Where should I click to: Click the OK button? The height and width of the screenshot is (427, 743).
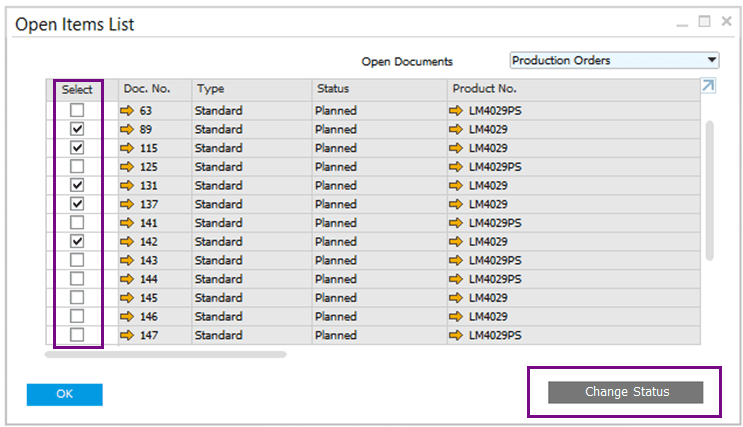tap(65, 394)
